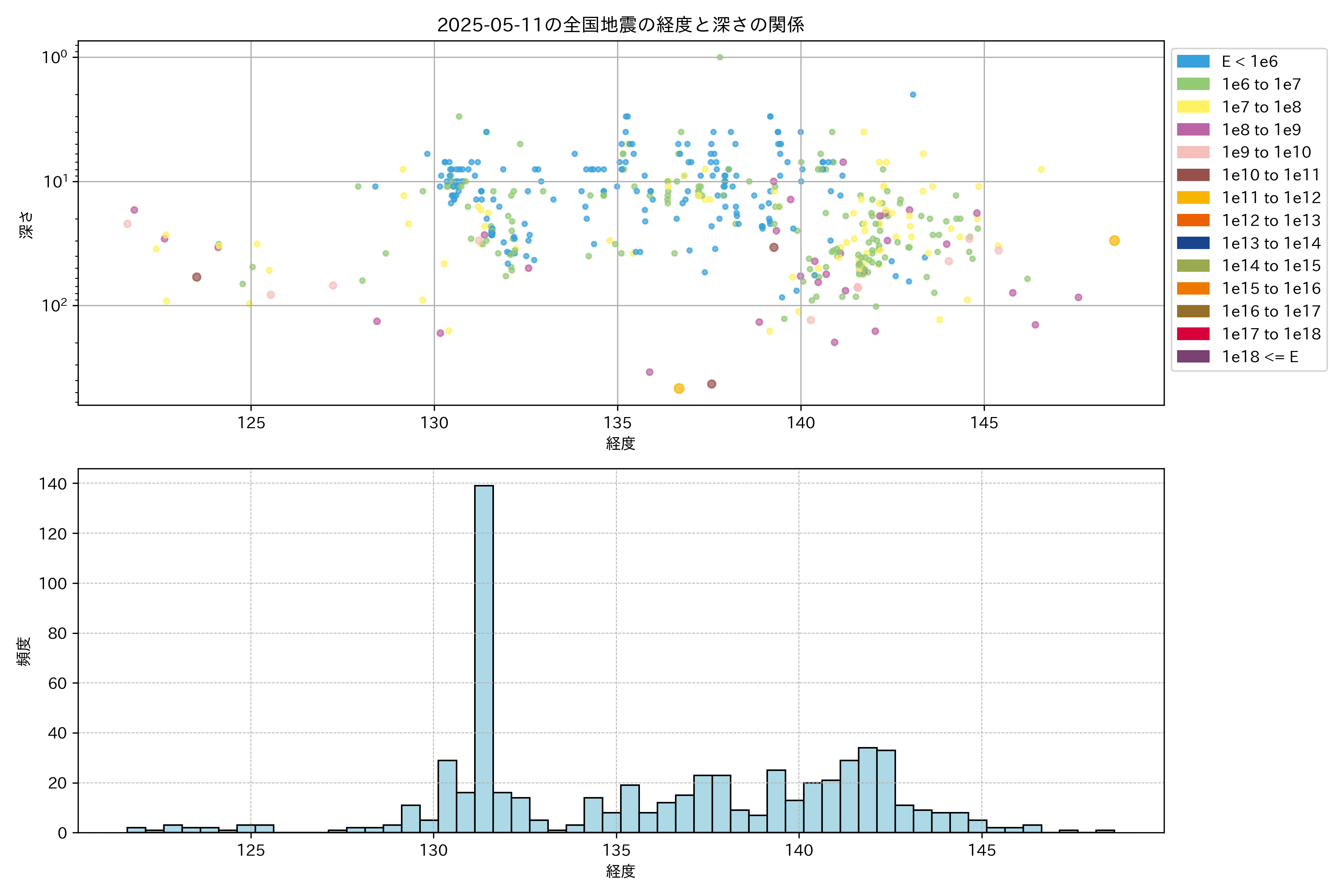This screenshot has height=896, width=1344.
Task: Click the scatter plot x-axis label 経度
Action: coord(620,444)
